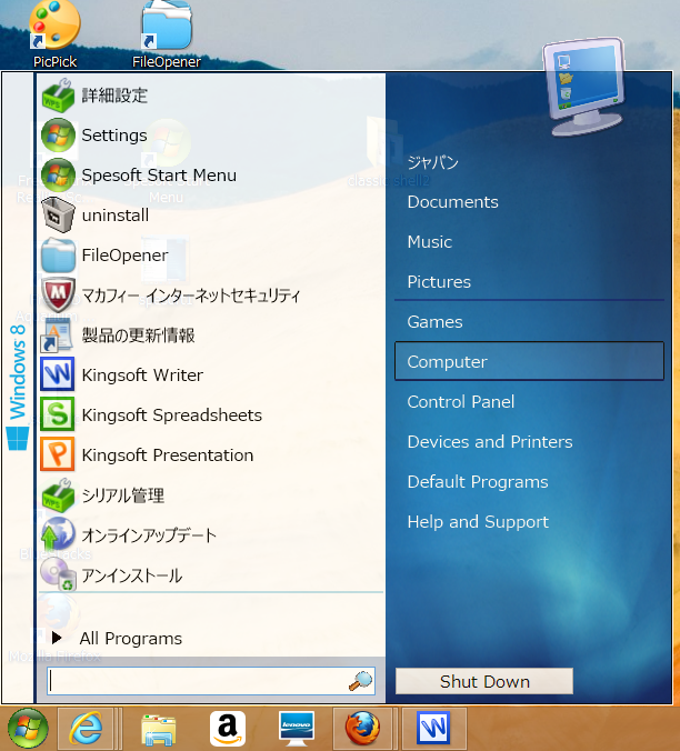Click the オンラインアップデート label text
The height and width of the screenshot is (751, 680).
click(149, 535)
